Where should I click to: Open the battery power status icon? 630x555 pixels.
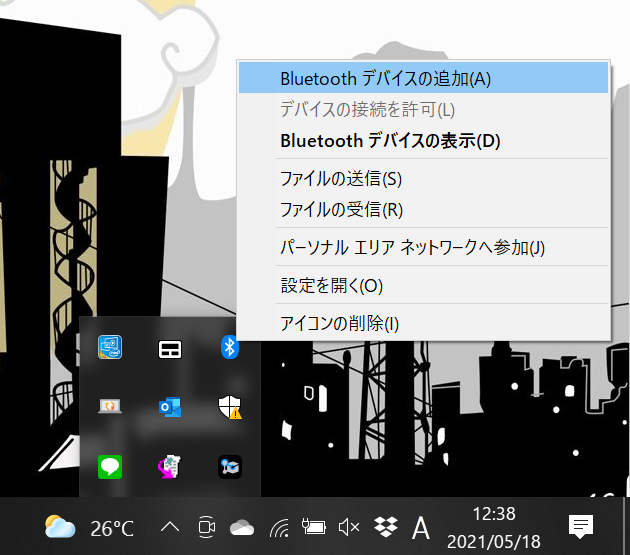(314, 527)
